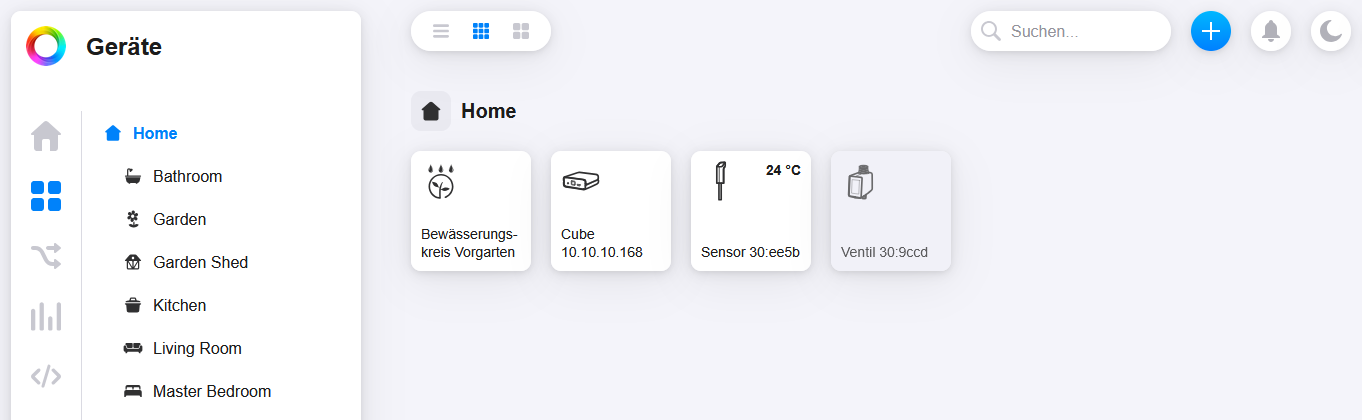Screen dimensions: 1362x420
Task: Click the Suchen search field
Action: [x=1080, y=31]
